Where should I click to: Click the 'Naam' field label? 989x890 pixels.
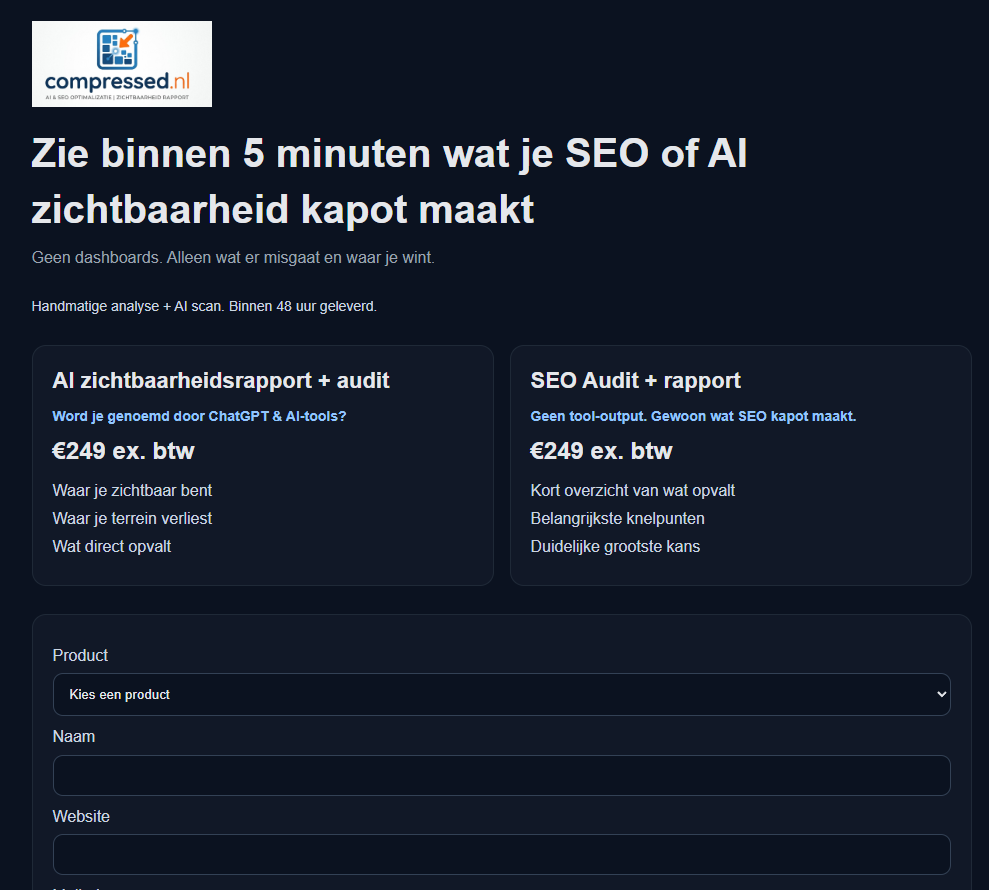[x=74, y=737]
